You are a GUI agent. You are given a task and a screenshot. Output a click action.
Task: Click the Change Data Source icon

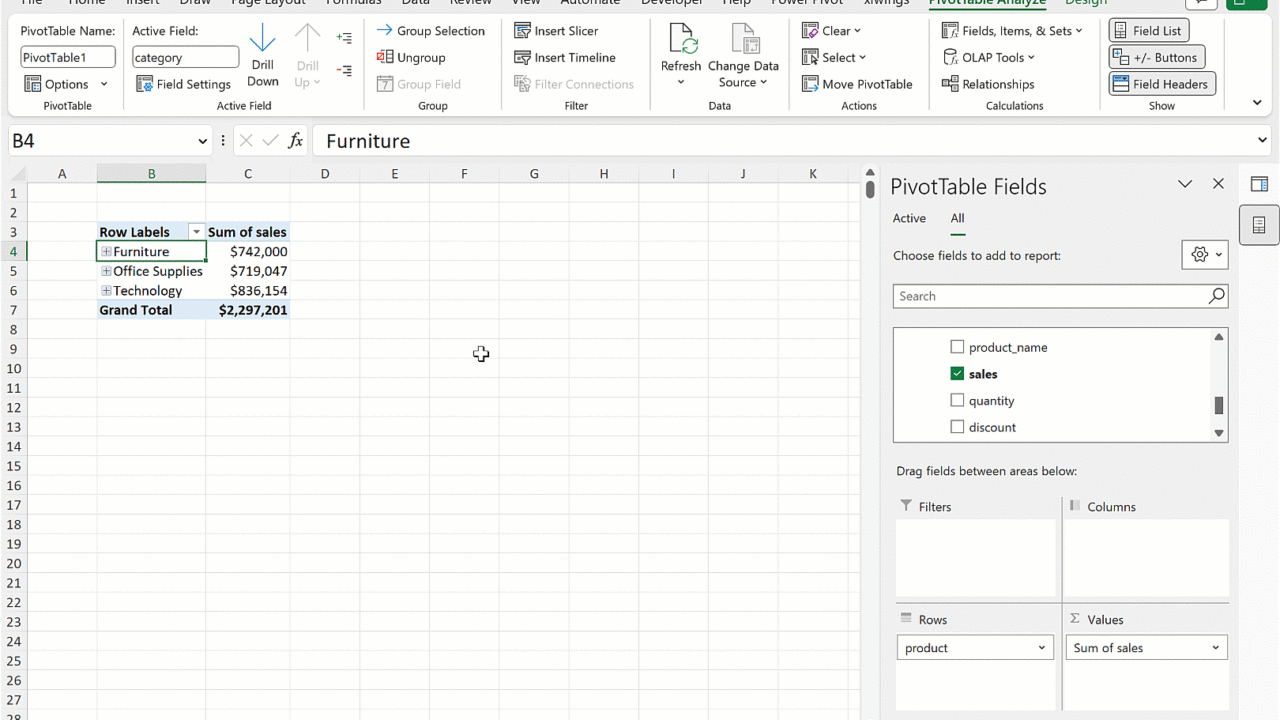tap(744, 40)
